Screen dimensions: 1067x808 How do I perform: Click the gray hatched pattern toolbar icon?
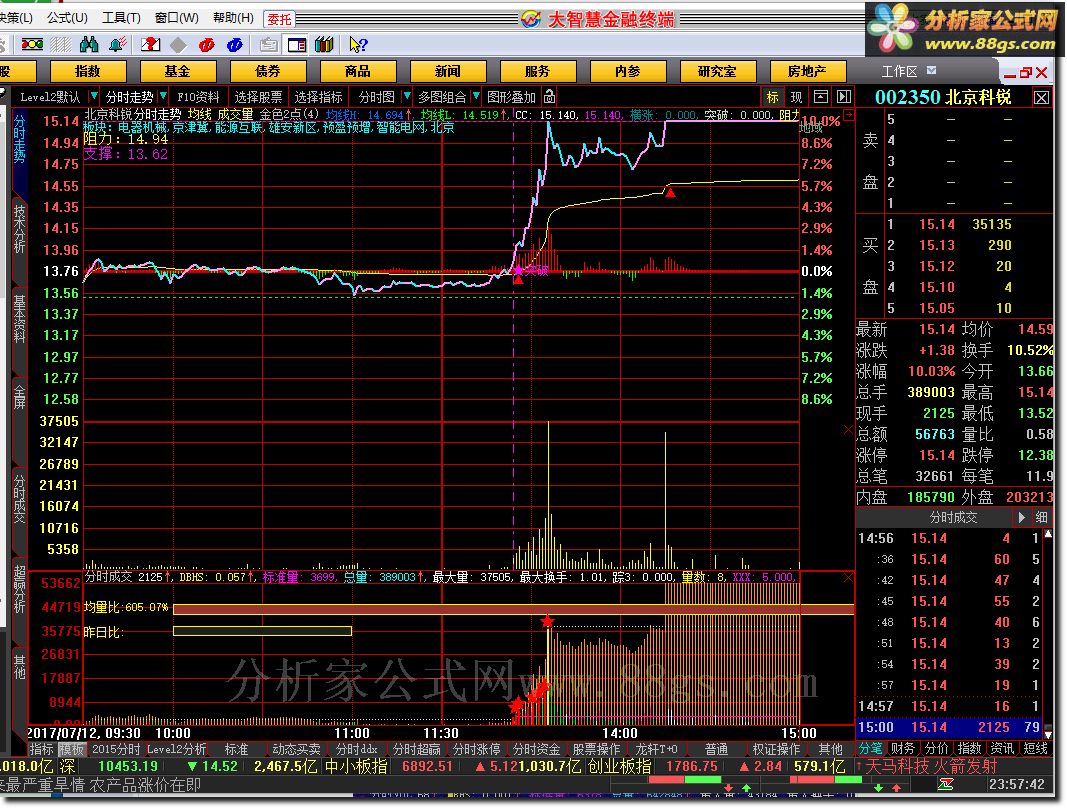point(61,45)
